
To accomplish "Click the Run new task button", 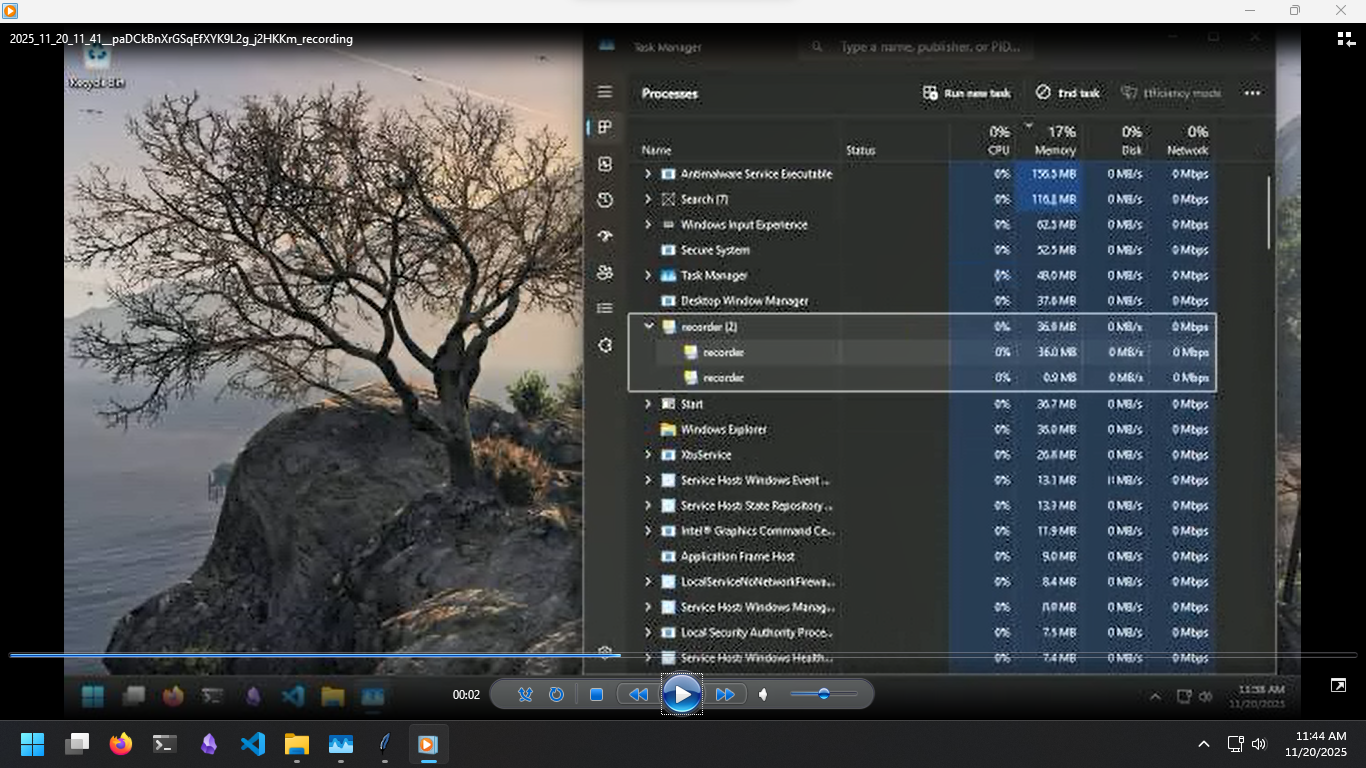I will [x=965, y=93].
